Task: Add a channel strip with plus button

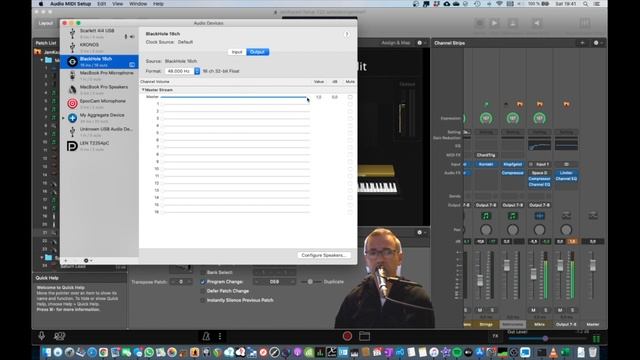Action: [582, 43]
